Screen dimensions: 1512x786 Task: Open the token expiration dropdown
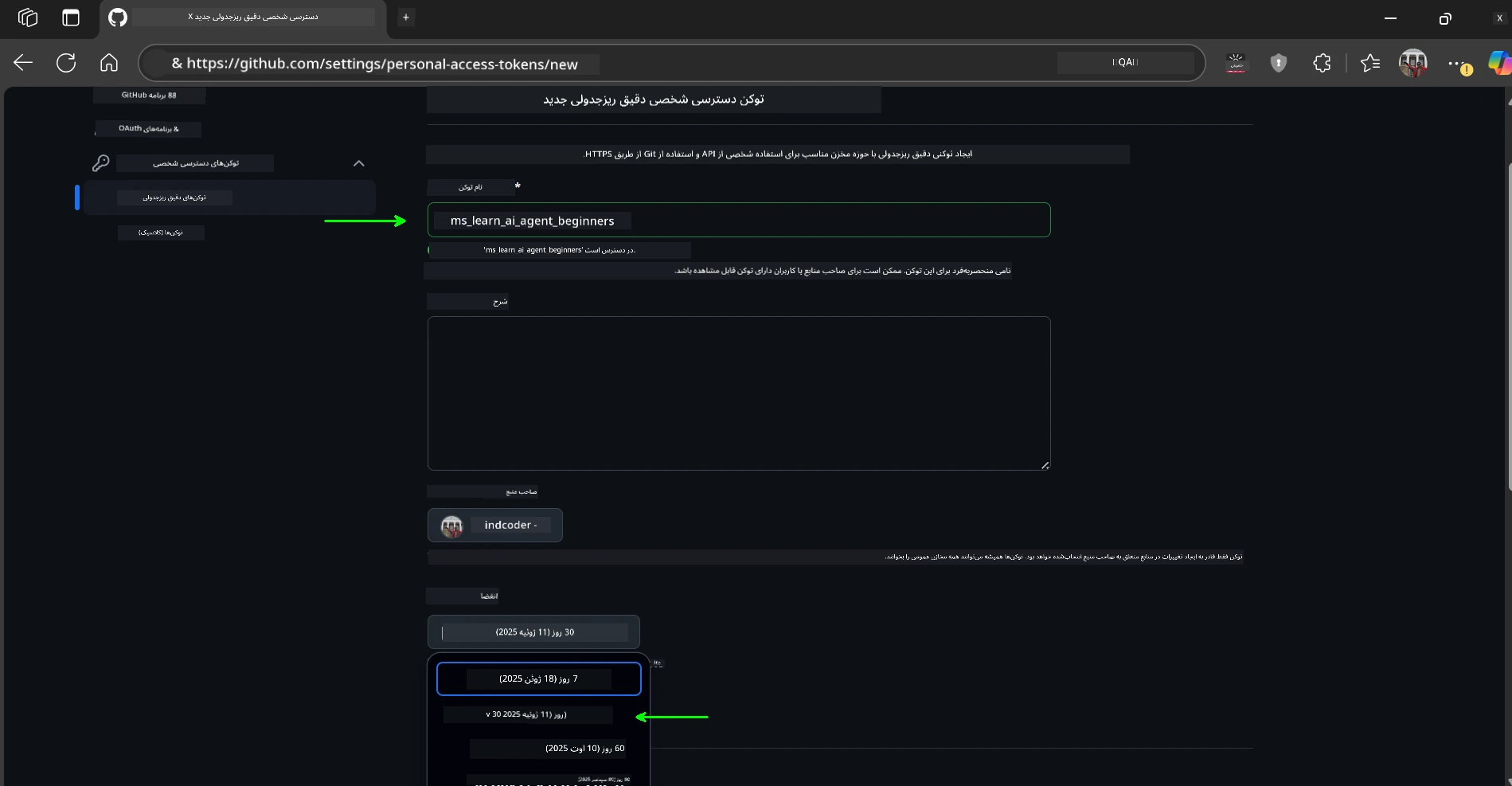533,632
